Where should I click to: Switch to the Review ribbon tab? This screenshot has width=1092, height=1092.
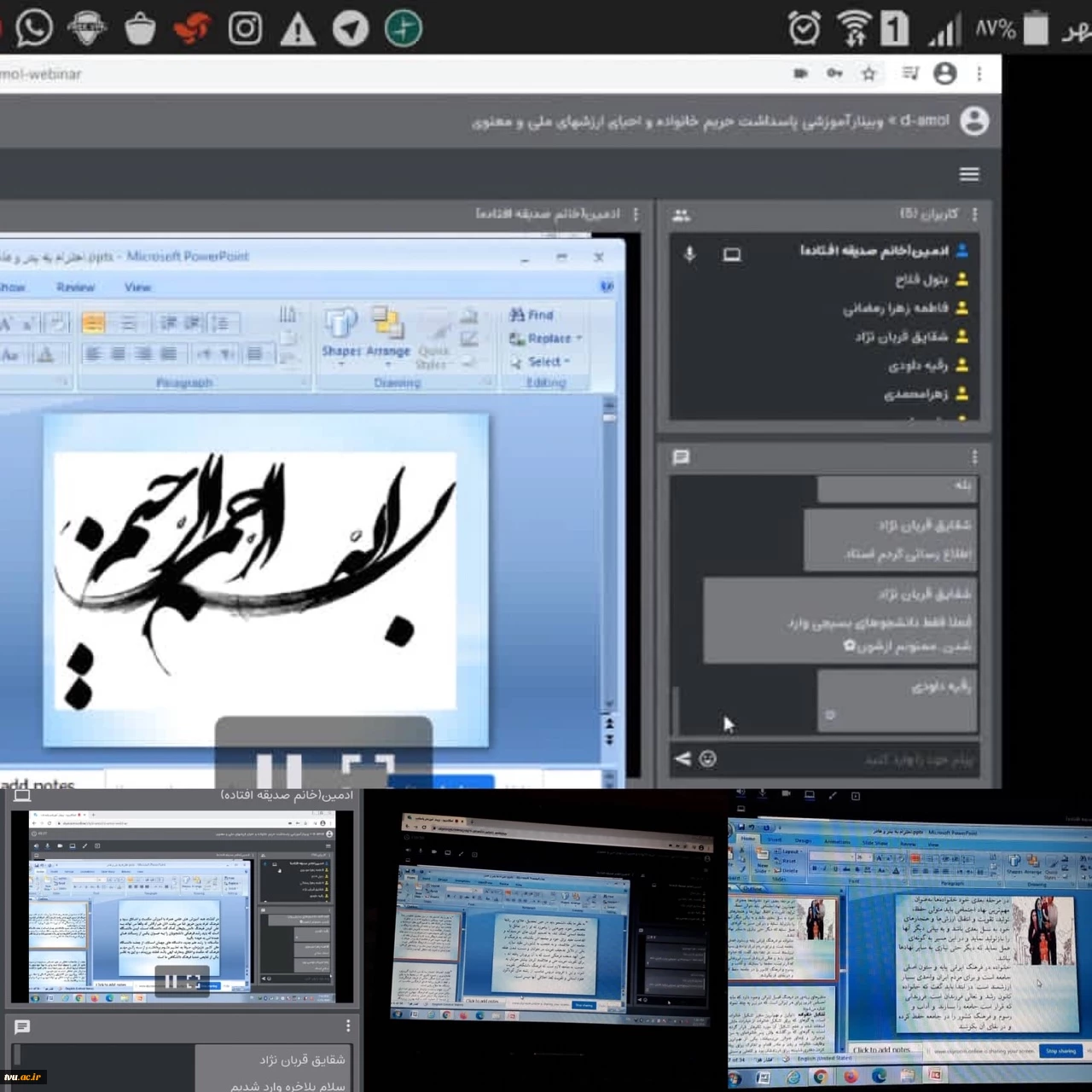coord(76,288)
